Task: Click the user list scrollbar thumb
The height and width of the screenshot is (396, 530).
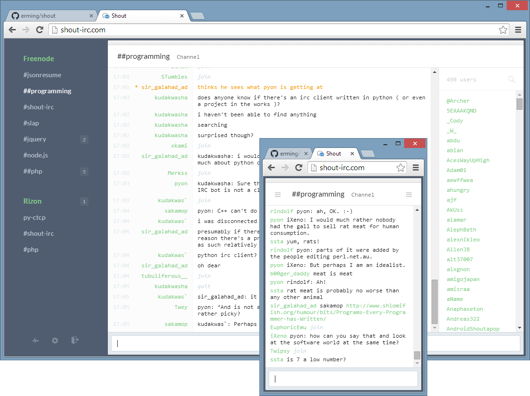Action: (x=520, y=103)
